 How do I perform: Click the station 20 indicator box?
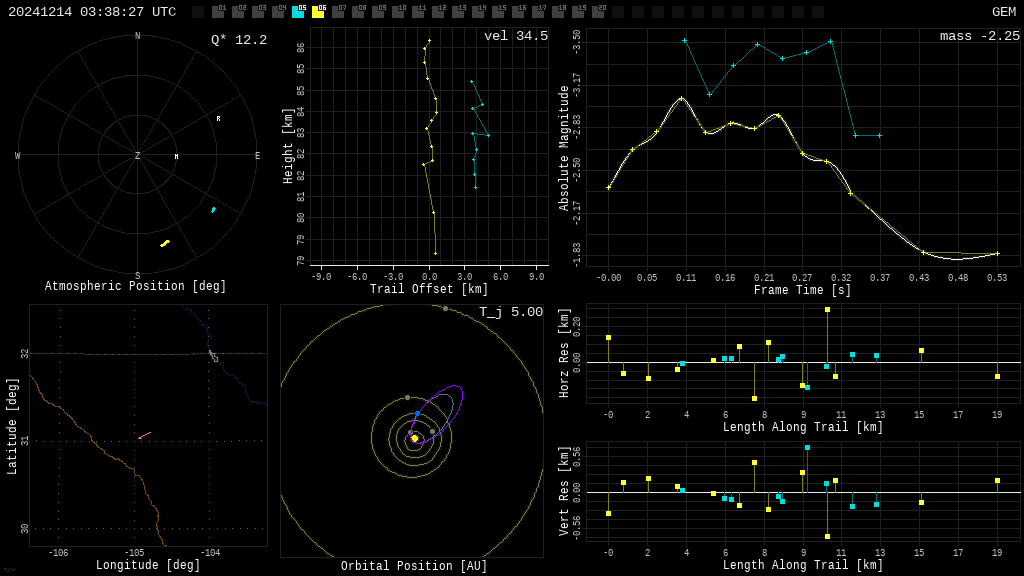tap(598, 12)
